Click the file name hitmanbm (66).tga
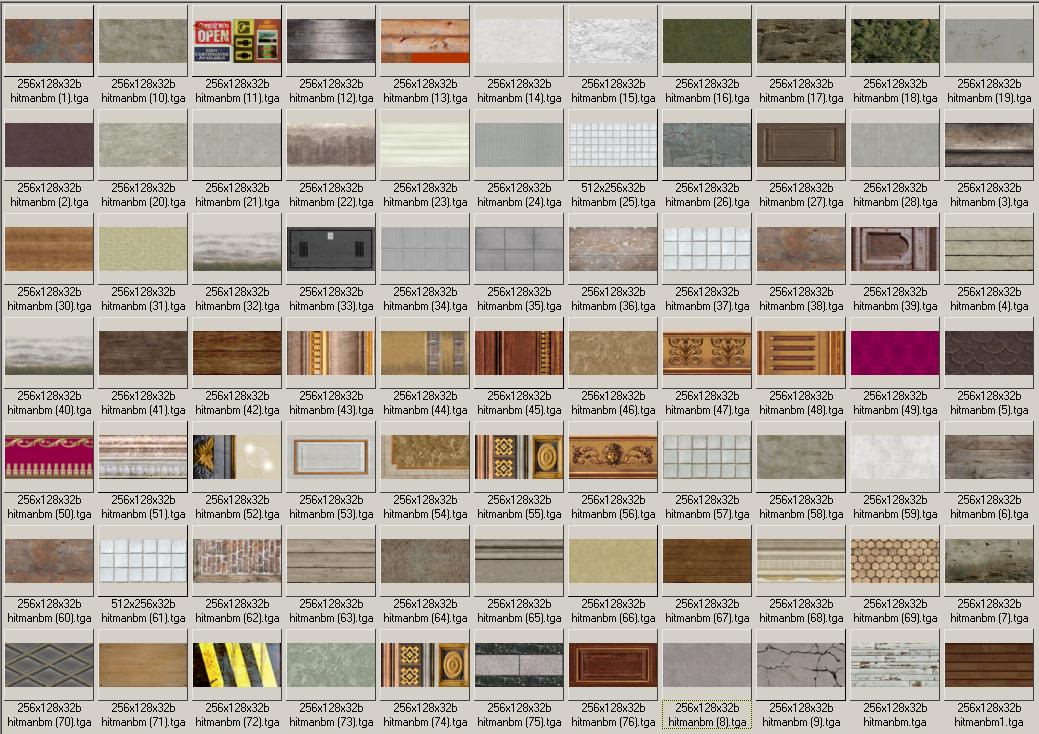 pyautogui.click(x=613, y=618)
